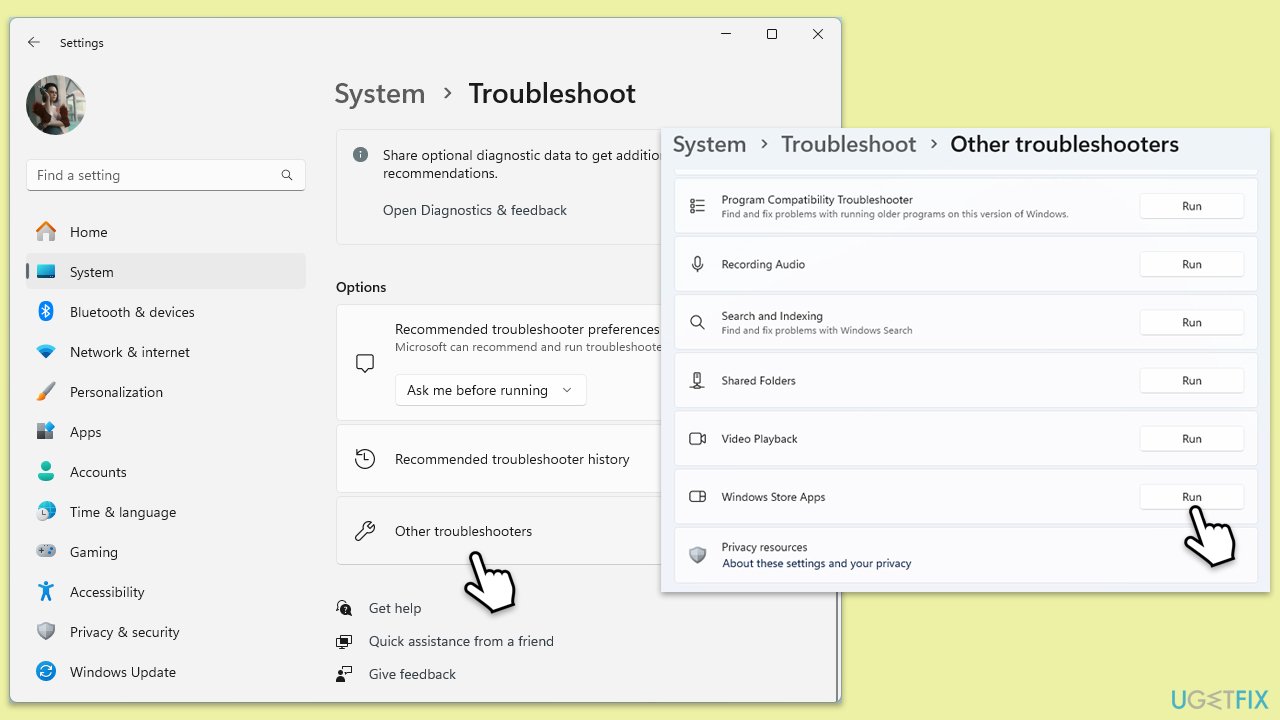Open Accessibility settings
This screenshot has width=1280, height=720.
(x=107, y=592)
